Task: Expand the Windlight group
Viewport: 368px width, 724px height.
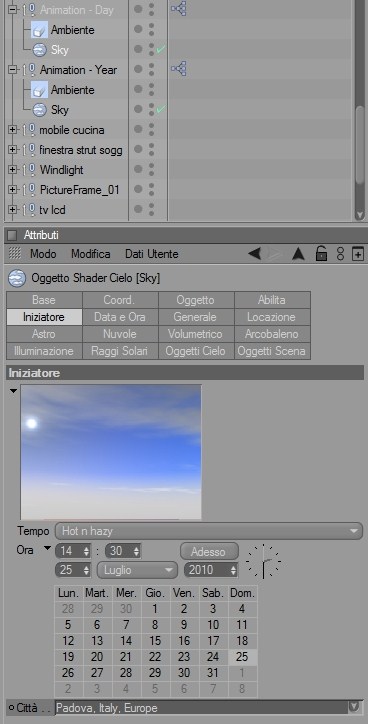Action: tap(12, 170)
